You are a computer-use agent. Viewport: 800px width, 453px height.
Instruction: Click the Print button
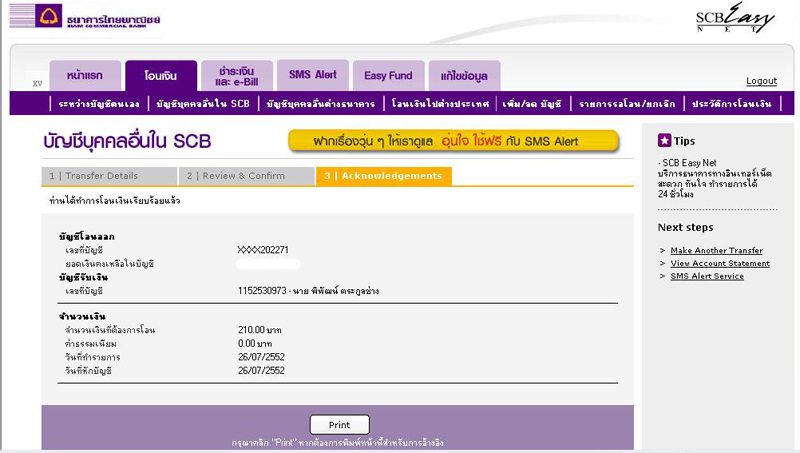pos(339,424)
